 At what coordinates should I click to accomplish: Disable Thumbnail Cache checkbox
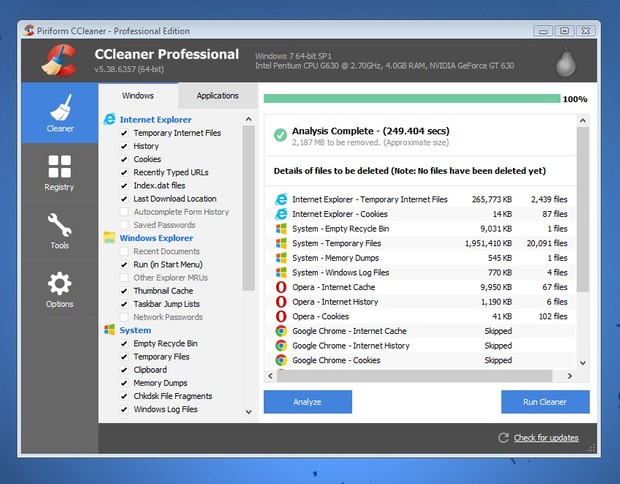click(124, 291)
